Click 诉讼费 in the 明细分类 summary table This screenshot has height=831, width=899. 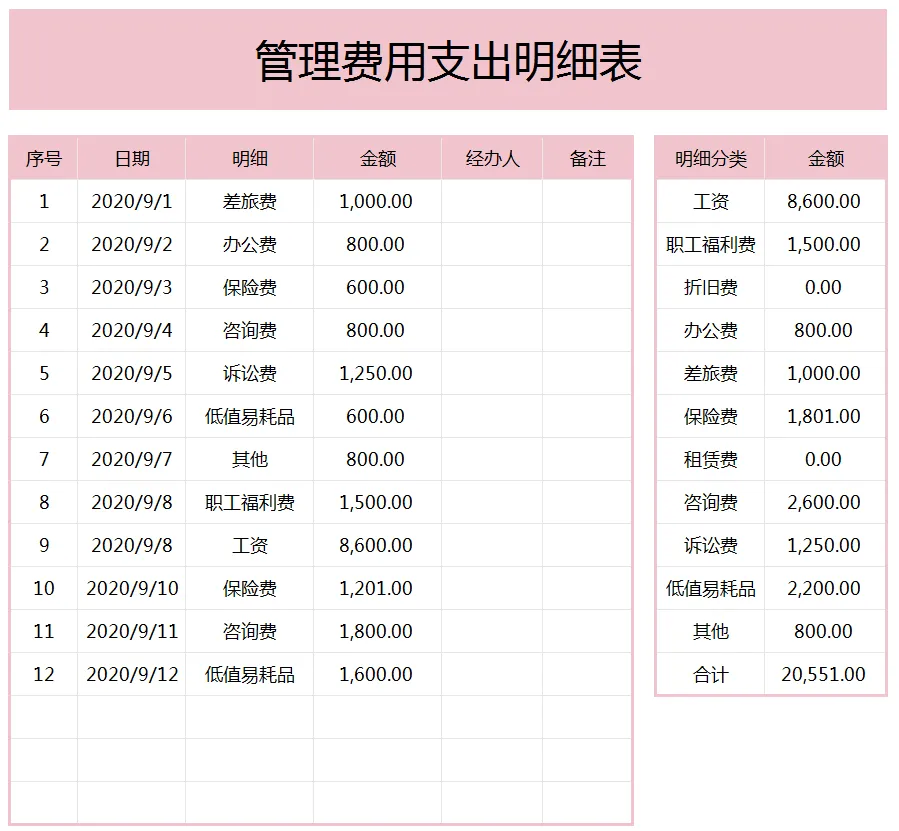(710, 545)
